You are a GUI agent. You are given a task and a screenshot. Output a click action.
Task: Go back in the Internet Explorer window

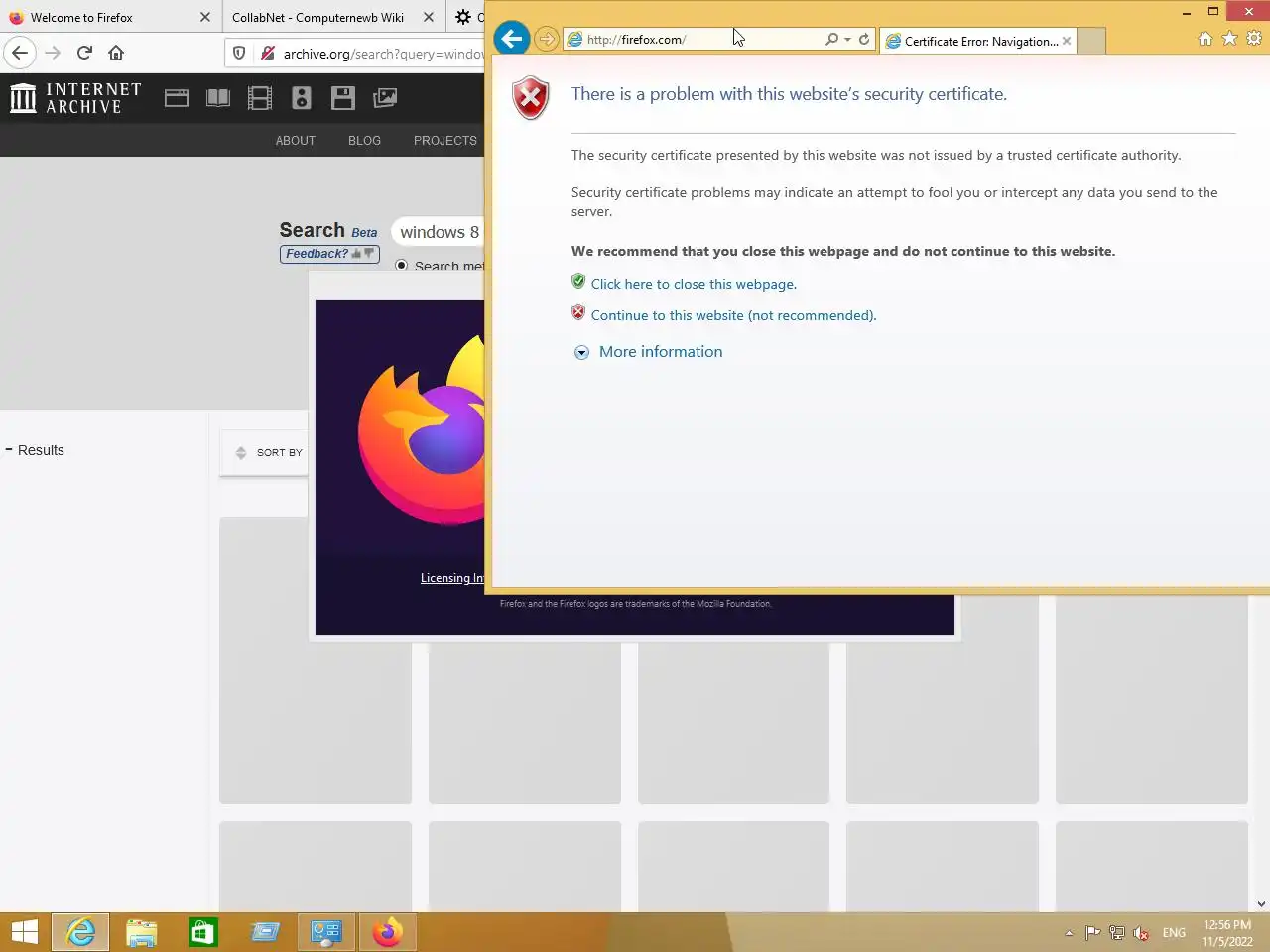512,39
